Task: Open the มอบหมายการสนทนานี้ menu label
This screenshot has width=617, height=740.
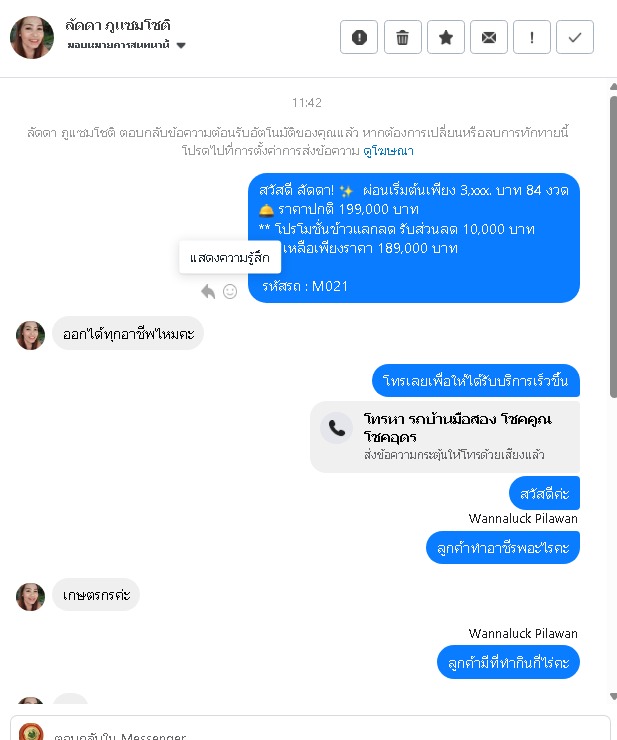Action: [118, 45]
